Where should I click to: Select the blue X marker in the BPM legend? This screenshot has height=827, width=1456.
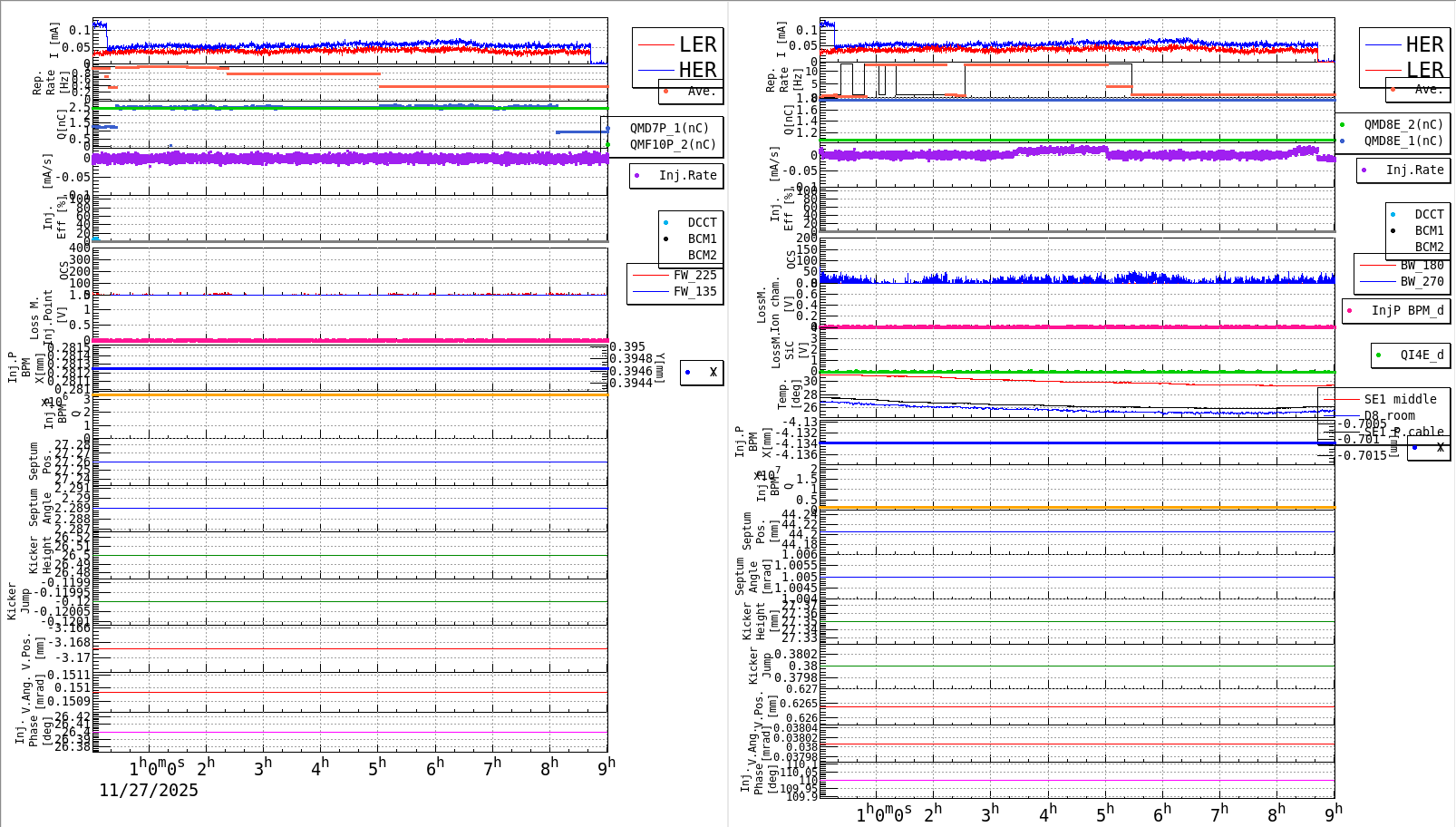point(687,373)
